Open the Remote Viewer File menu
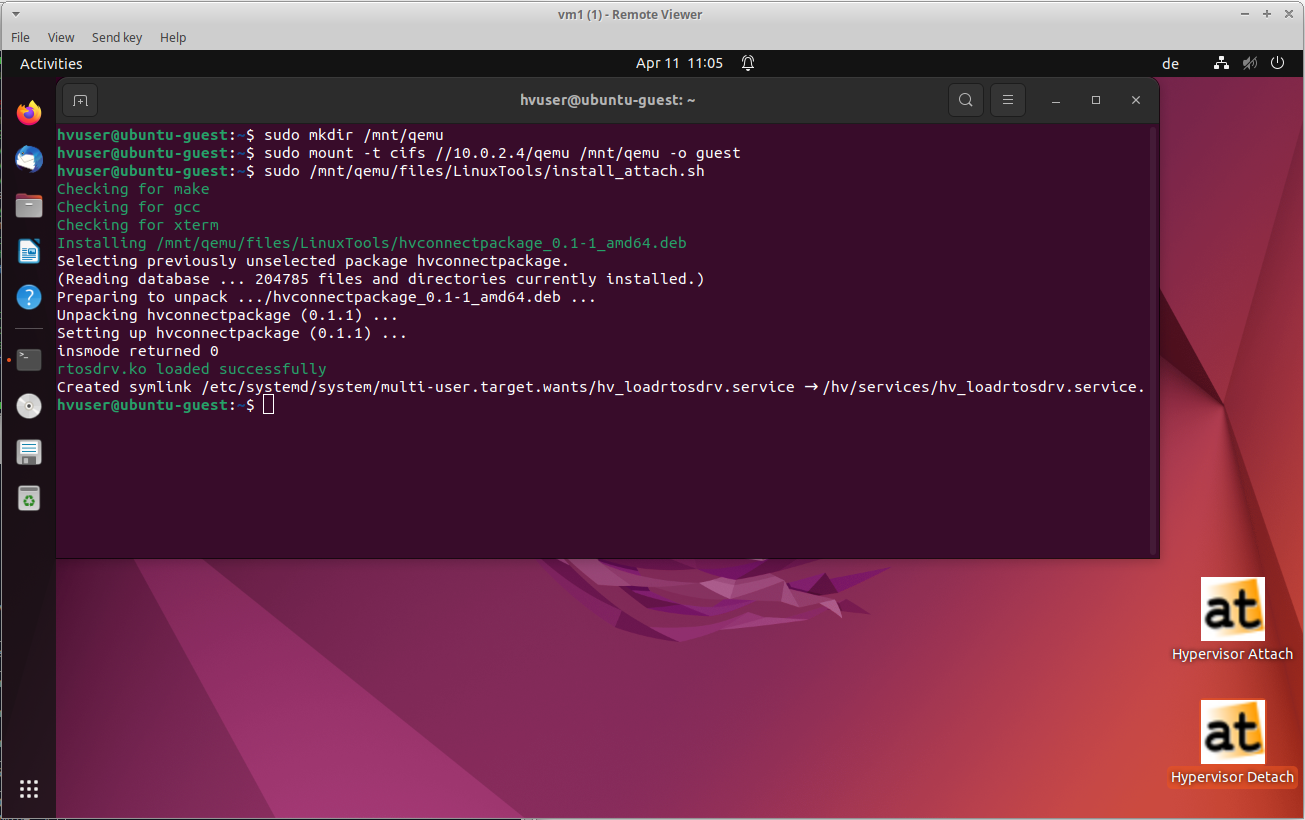This screenshot has width=1305, height=820. [20, 37]
